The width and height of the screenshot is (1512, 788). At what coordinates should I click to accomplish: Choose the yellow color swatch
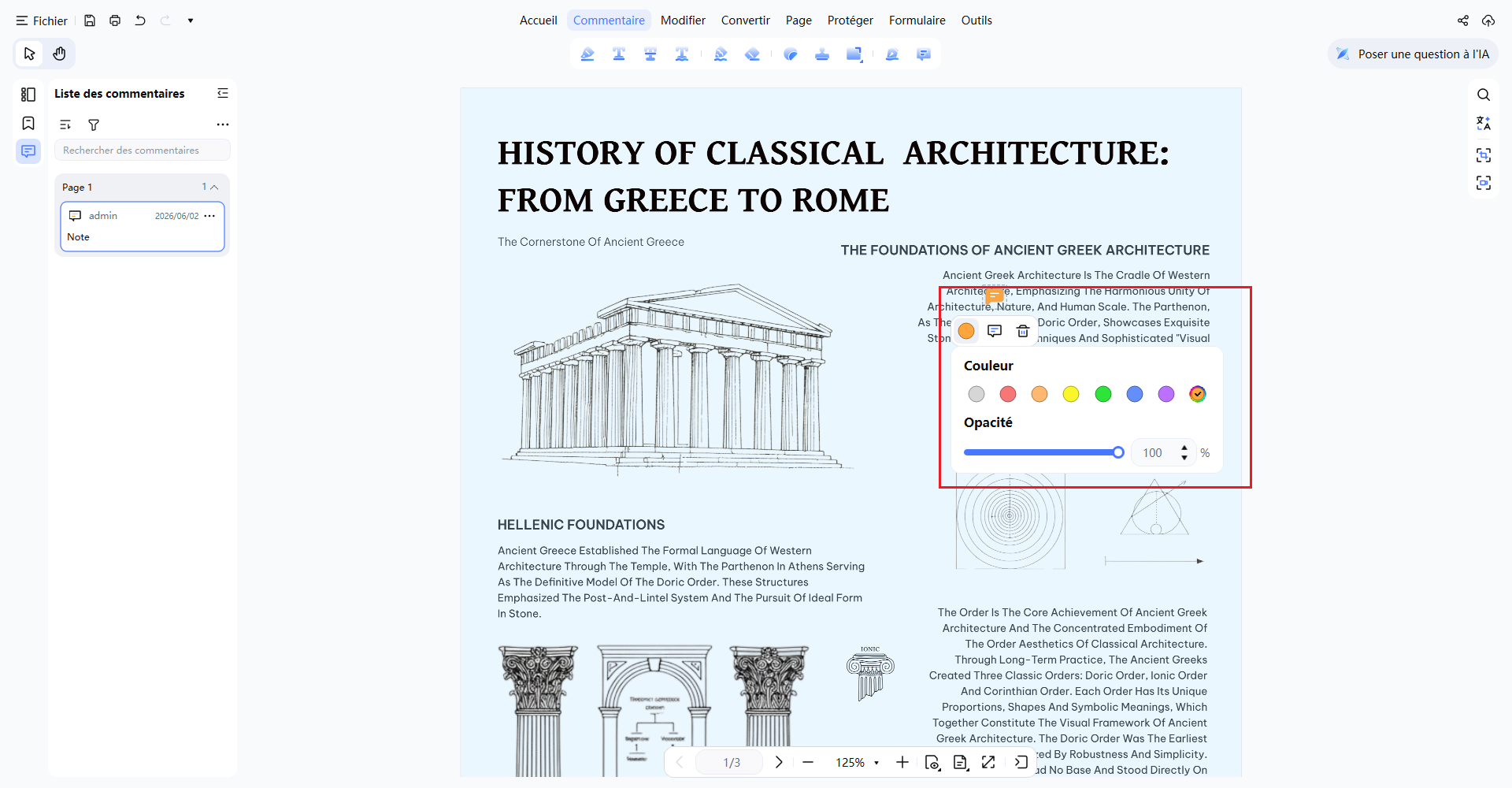(1071, 394)
